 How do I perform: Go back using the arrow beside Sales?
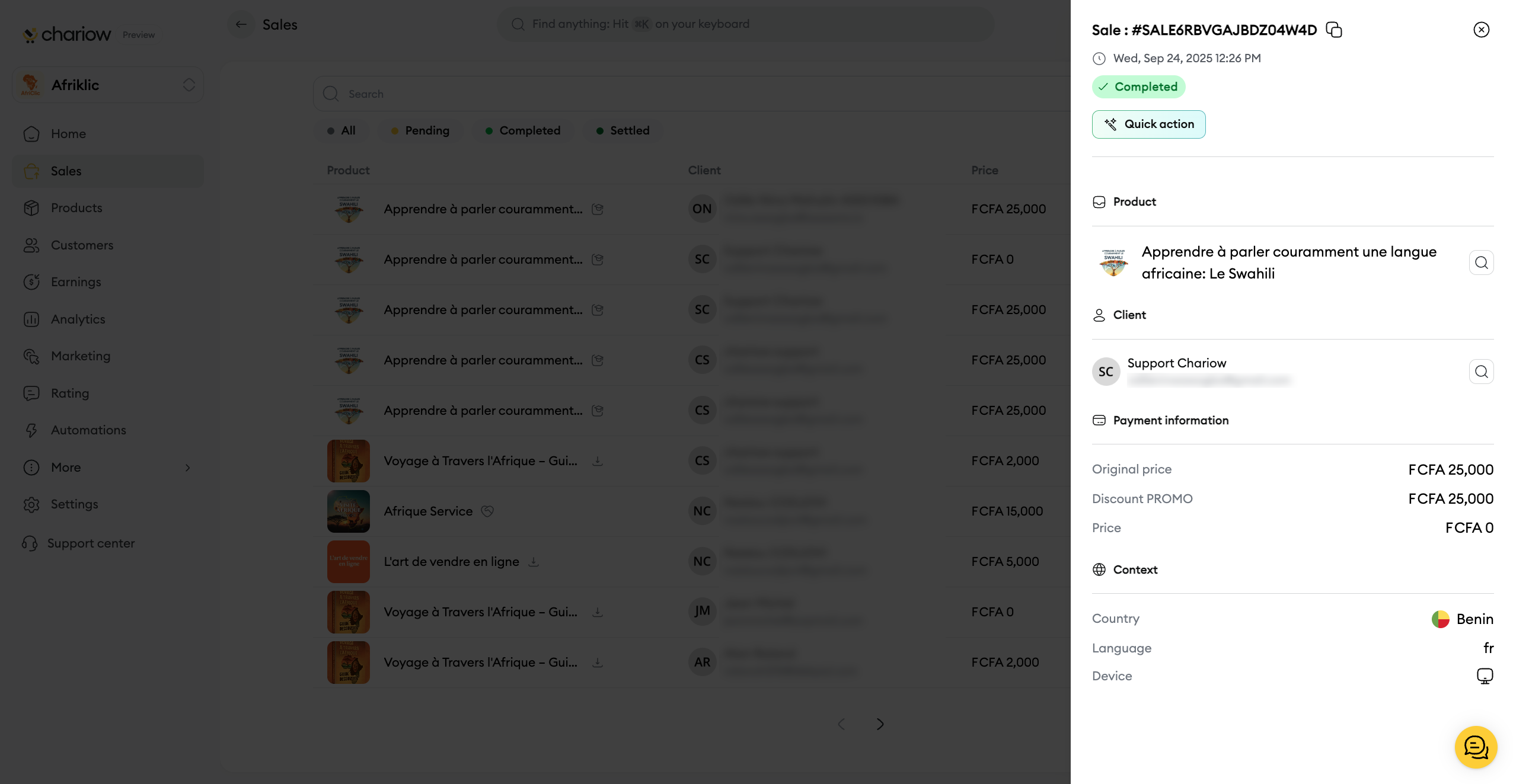coord(241,24)
